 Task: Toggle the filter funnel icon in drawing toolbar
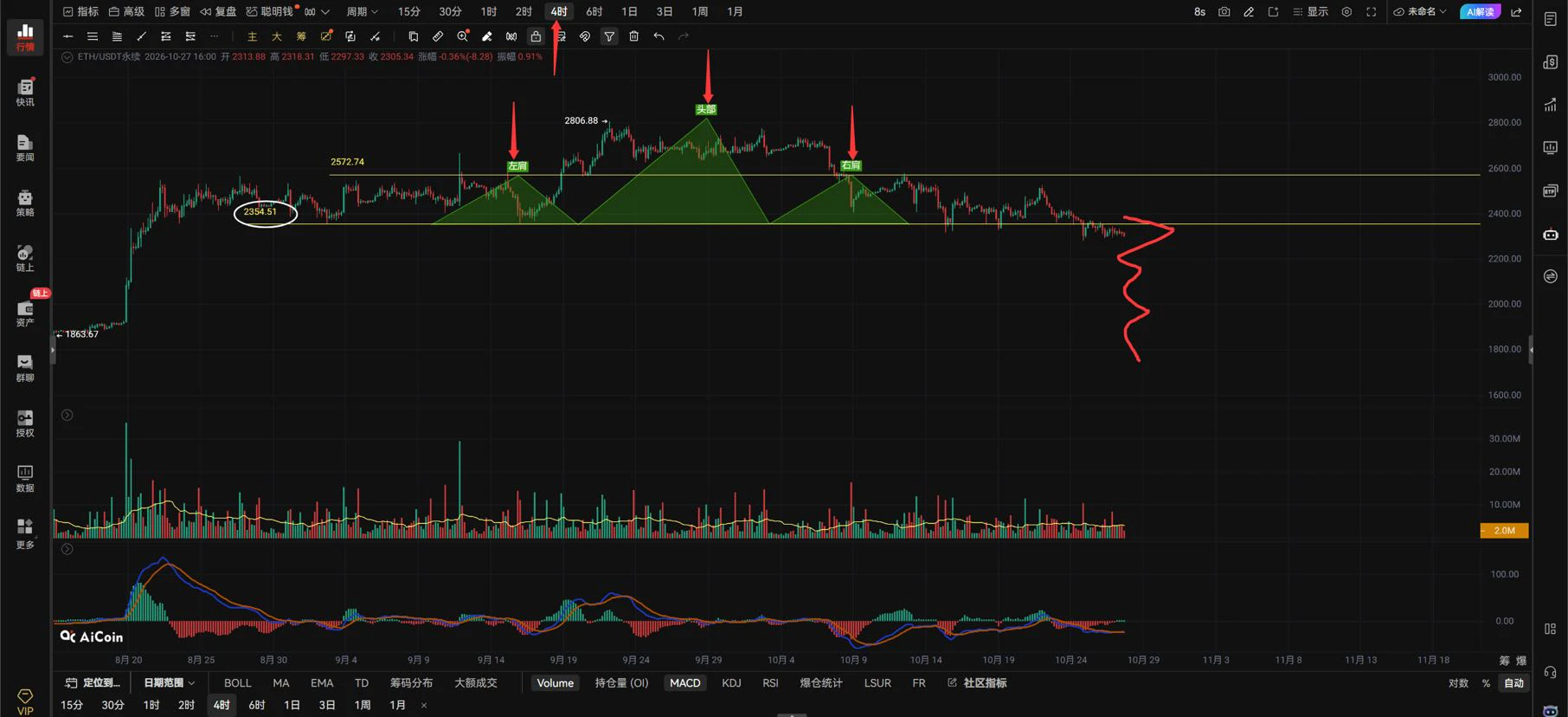click(609, 36)
